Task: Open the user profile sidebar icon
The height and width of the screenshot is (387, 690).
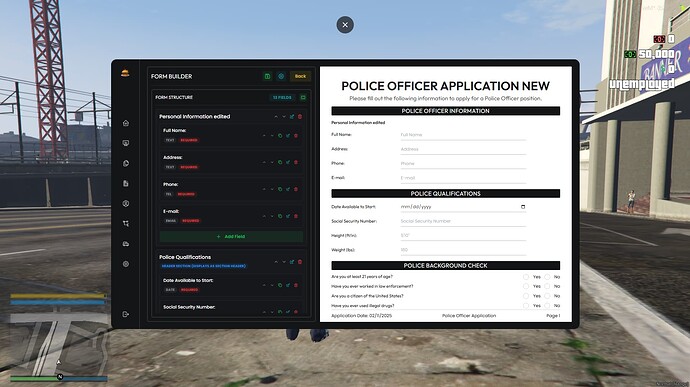Action: (126, 203)
